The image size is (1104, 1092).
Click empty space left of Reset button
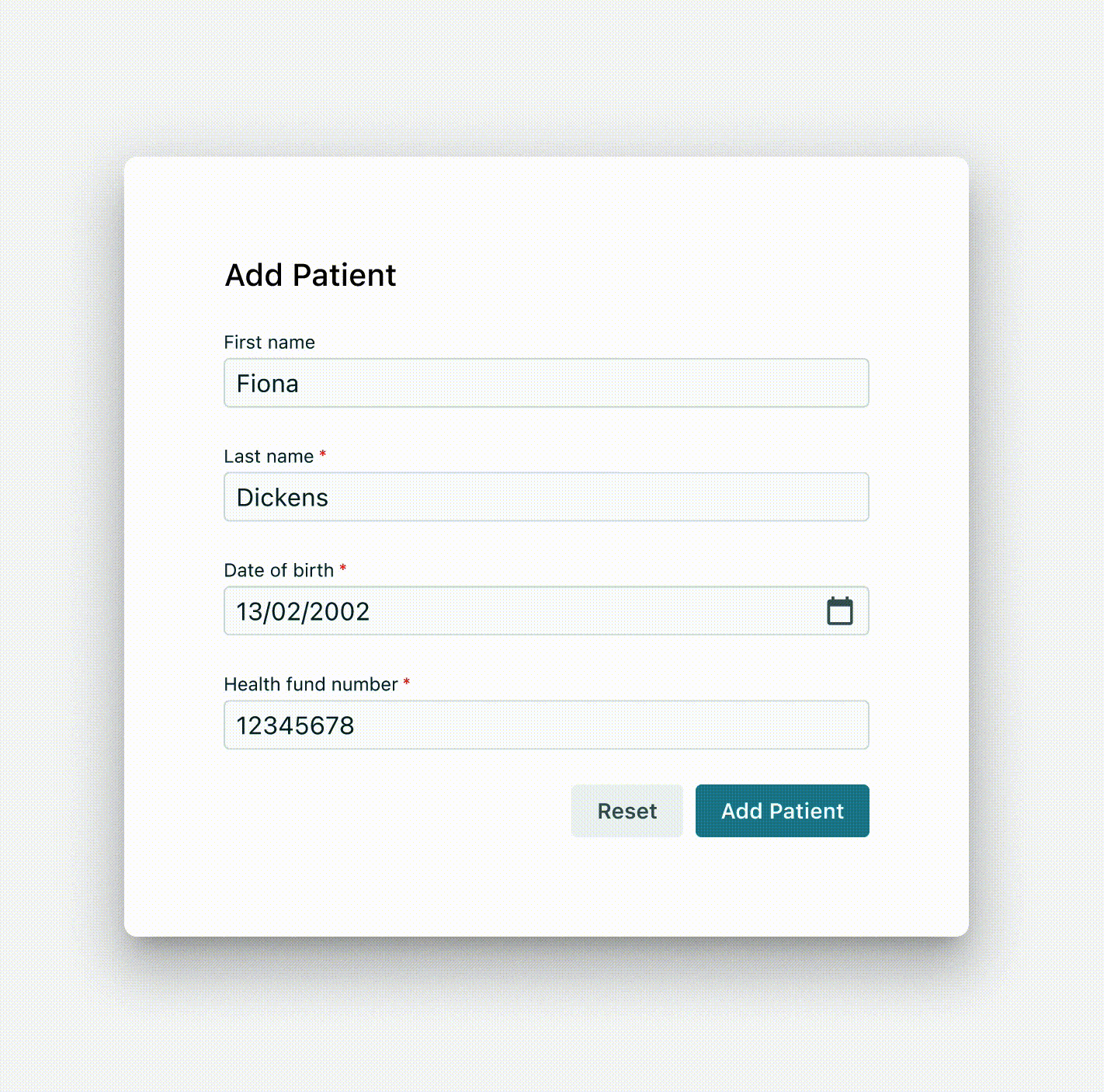tap(396, 811)
